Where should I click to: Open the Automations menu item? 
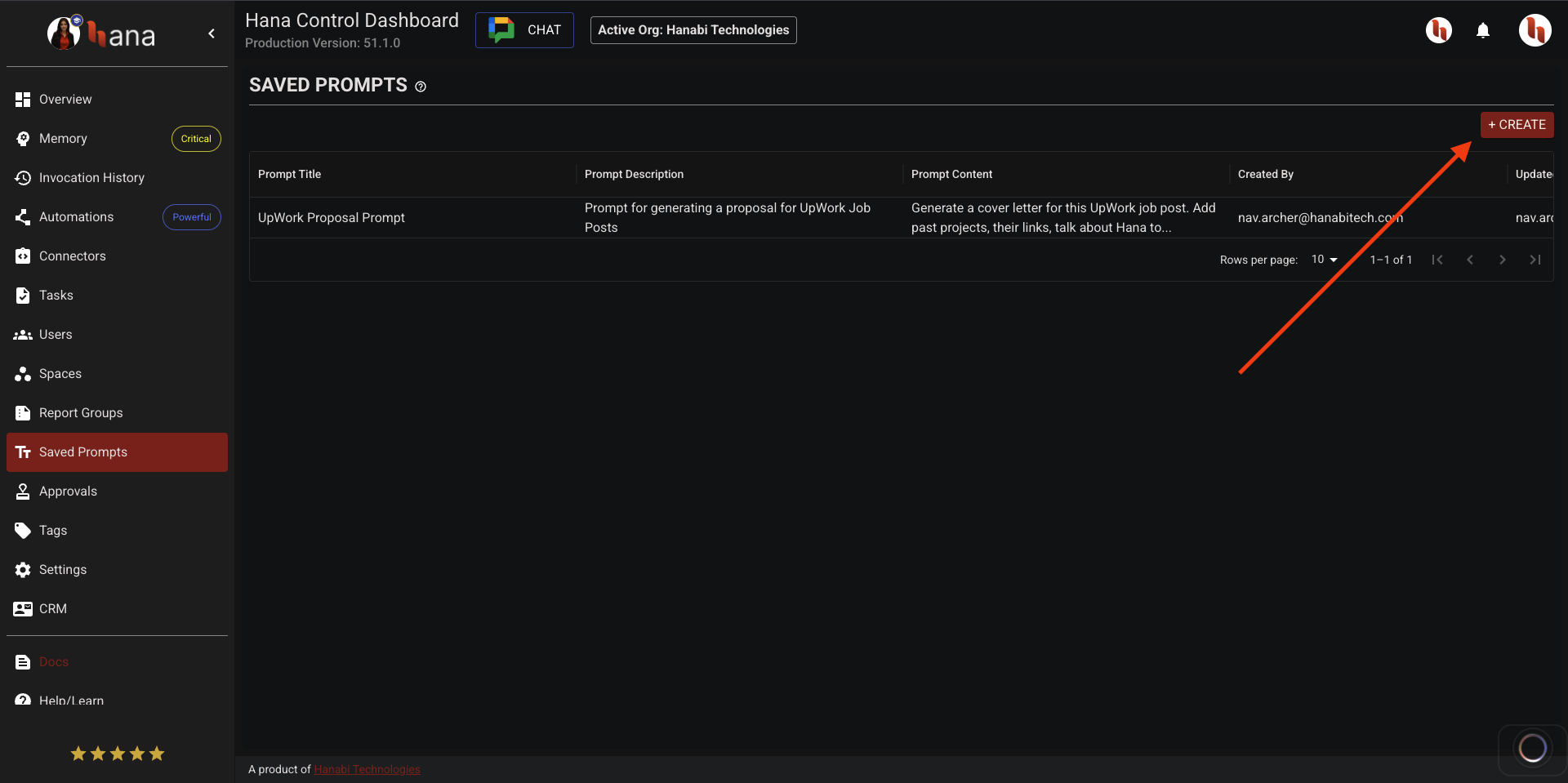[x=117, y=217]
